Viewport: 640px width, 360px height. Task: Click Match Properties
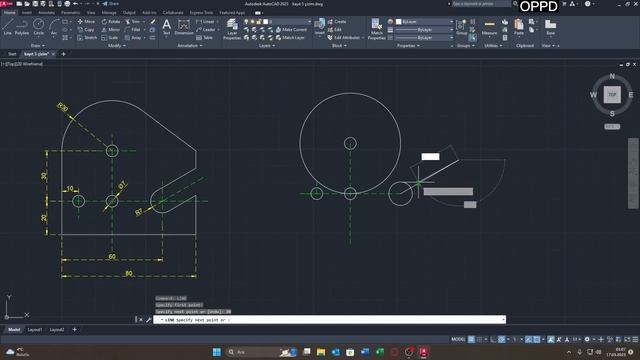pyautogui.click(x=376, y=29)
